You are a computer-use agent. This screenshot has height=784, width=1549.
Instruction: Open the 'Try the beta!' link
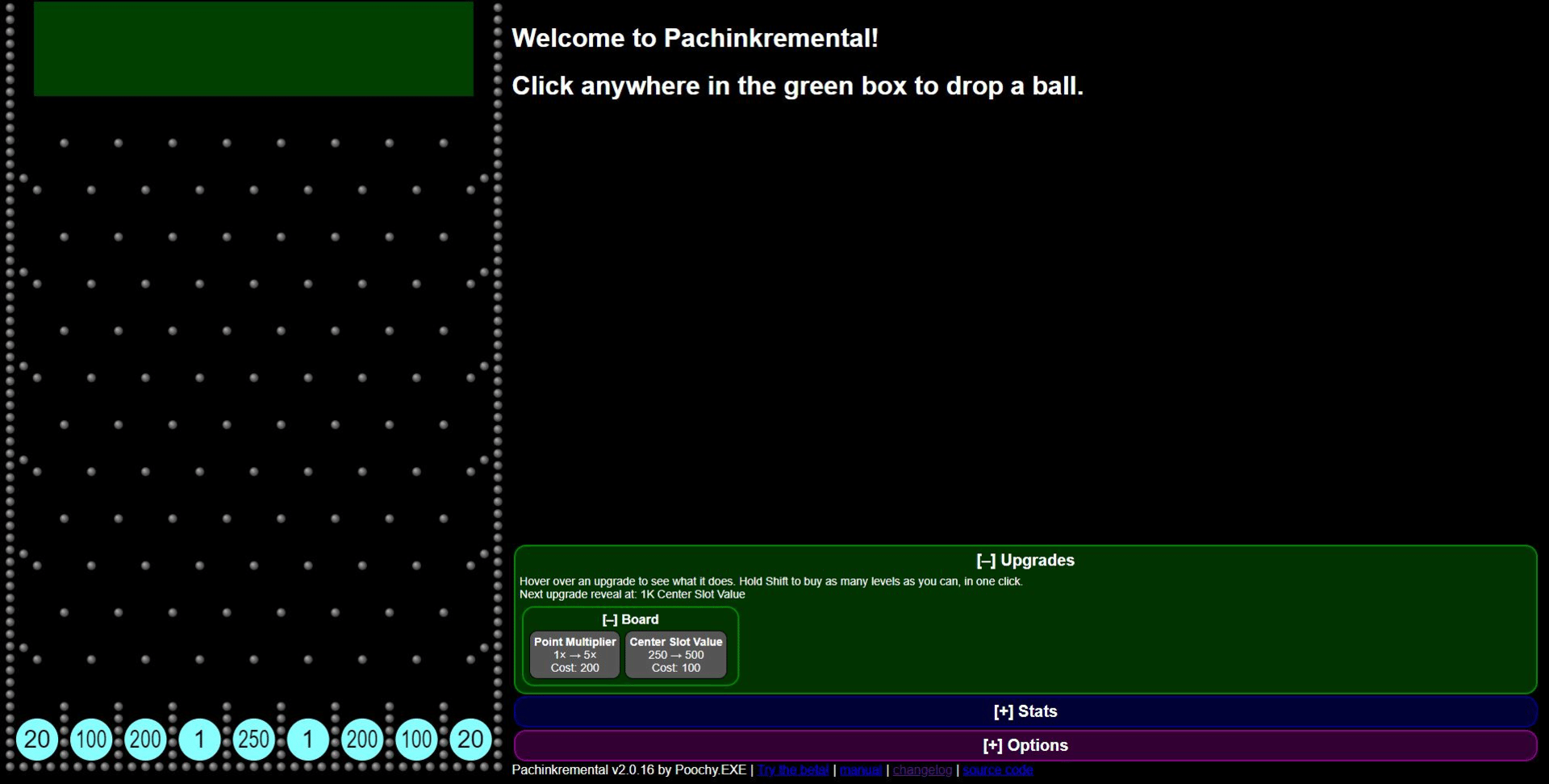point(793,770)
